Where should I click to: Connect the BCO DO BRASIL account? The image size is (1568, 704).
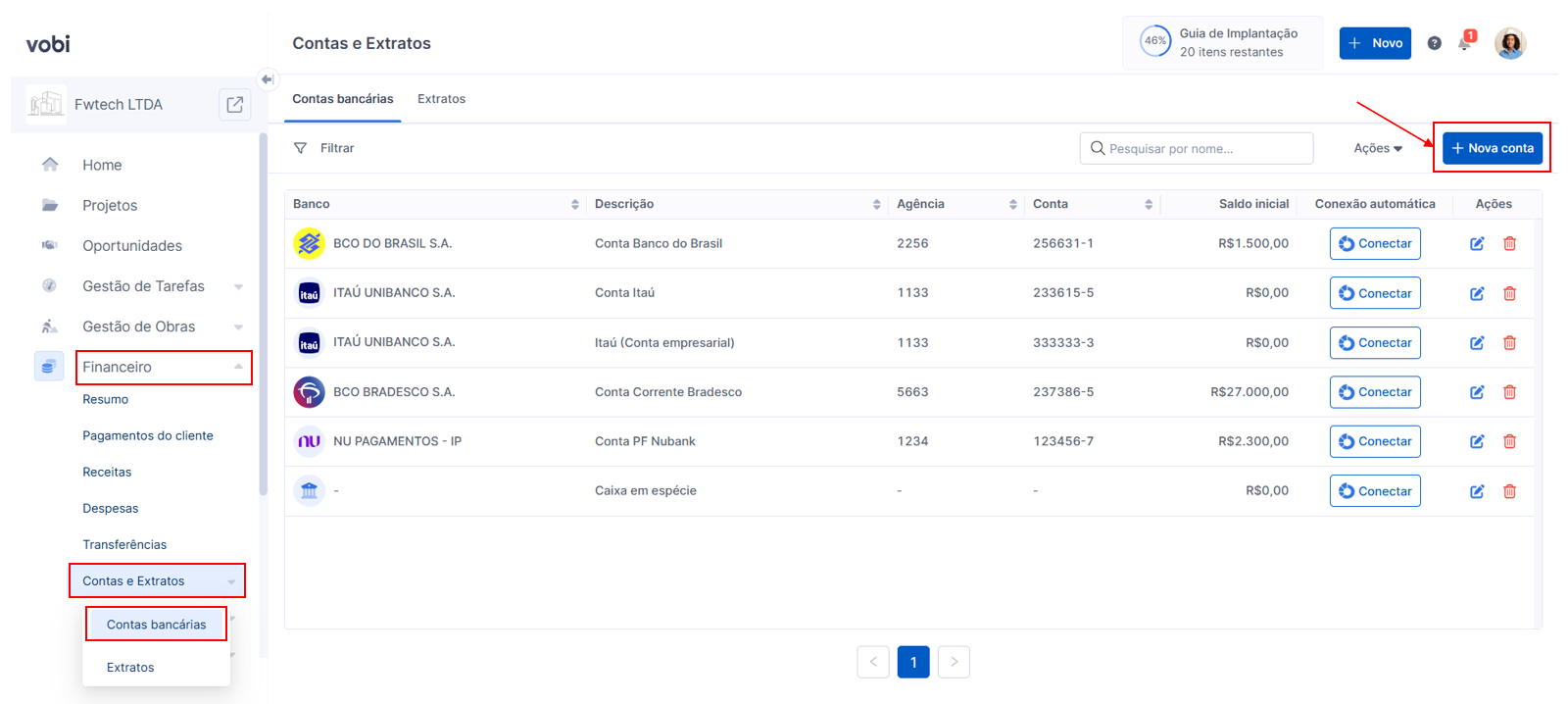[x=1375, y=243]
